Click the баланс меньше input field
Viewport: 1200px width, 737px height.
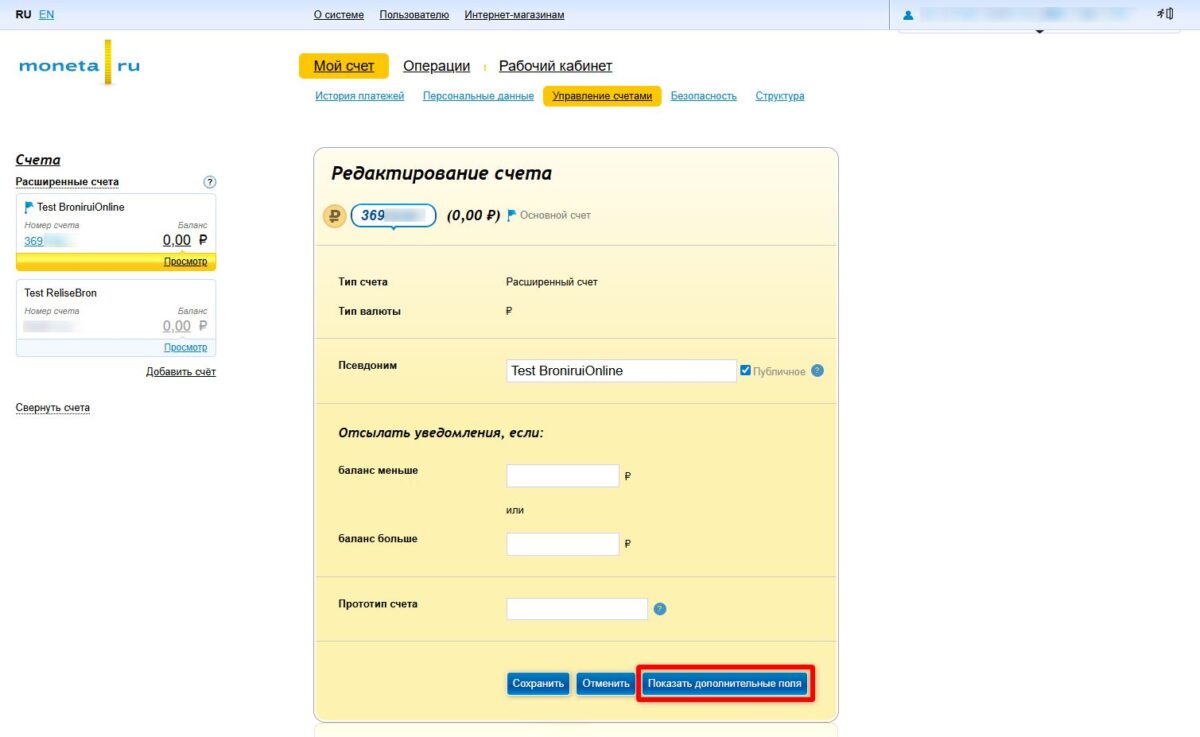click(x=563, y=476)
